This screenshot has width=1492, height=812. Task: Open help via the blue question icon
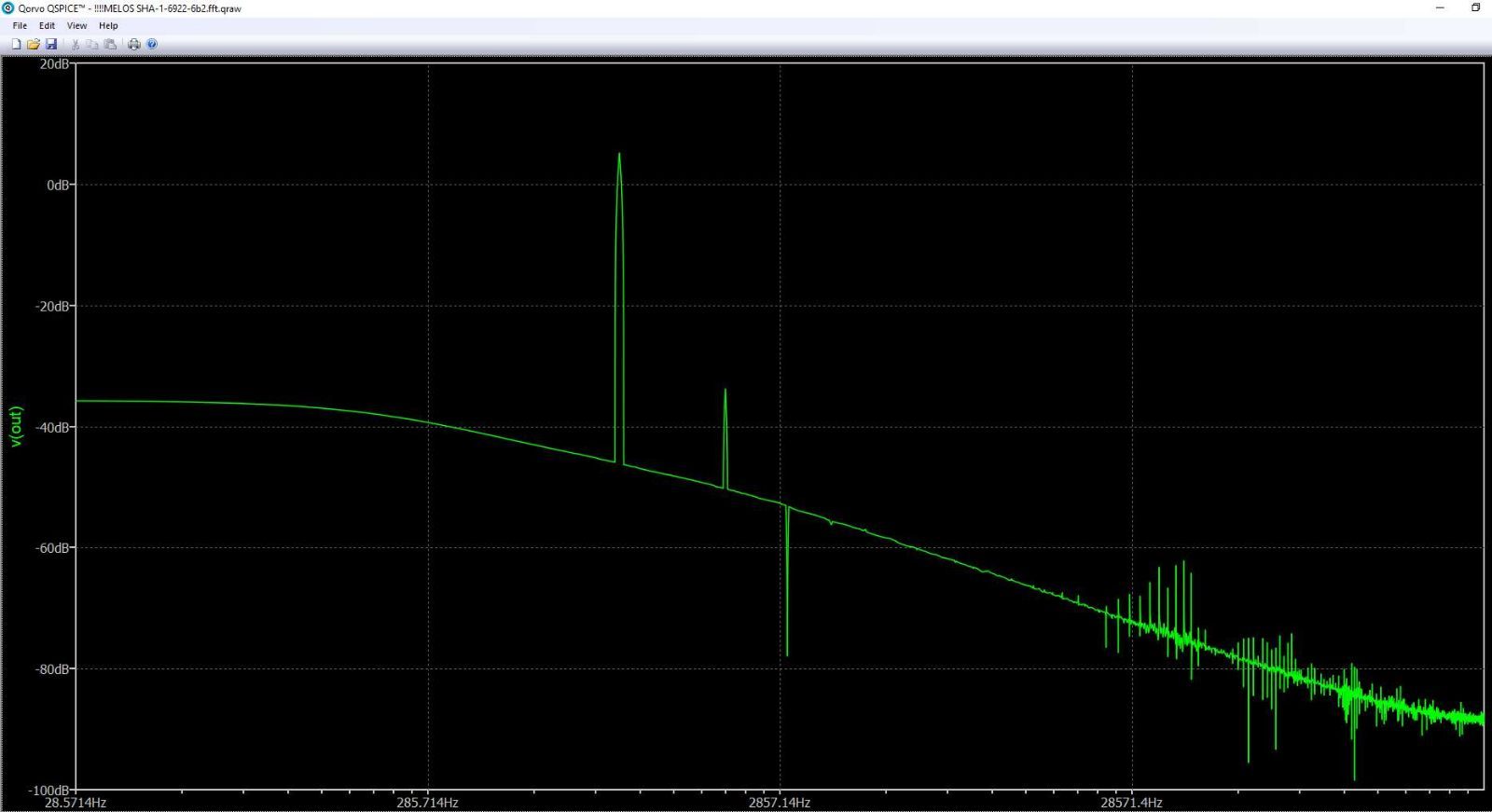pos(152,44)
